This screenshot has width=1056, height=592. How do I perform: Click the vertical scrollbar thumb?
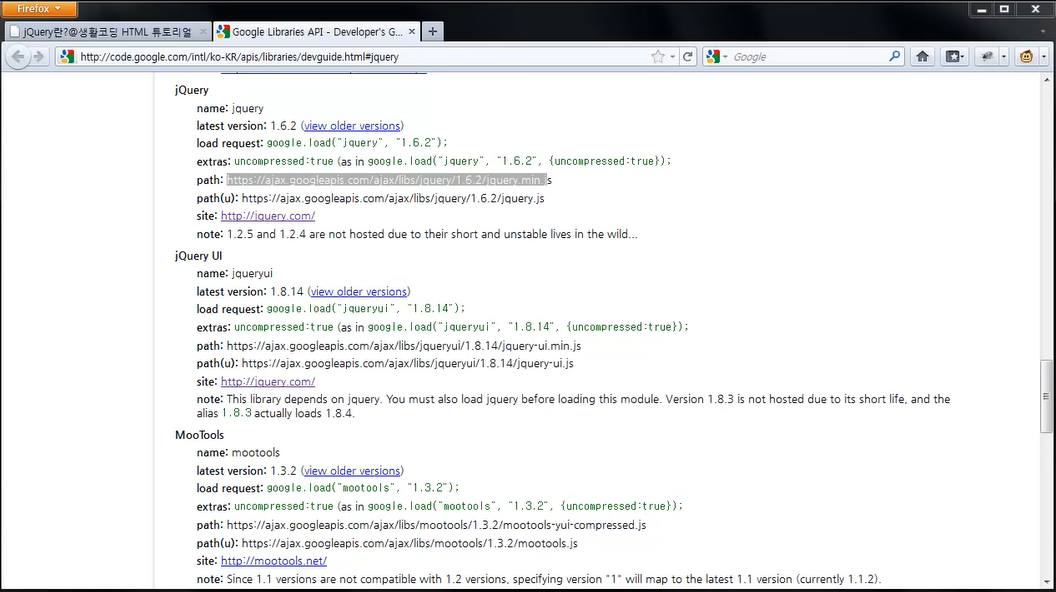coord(1046,396)
